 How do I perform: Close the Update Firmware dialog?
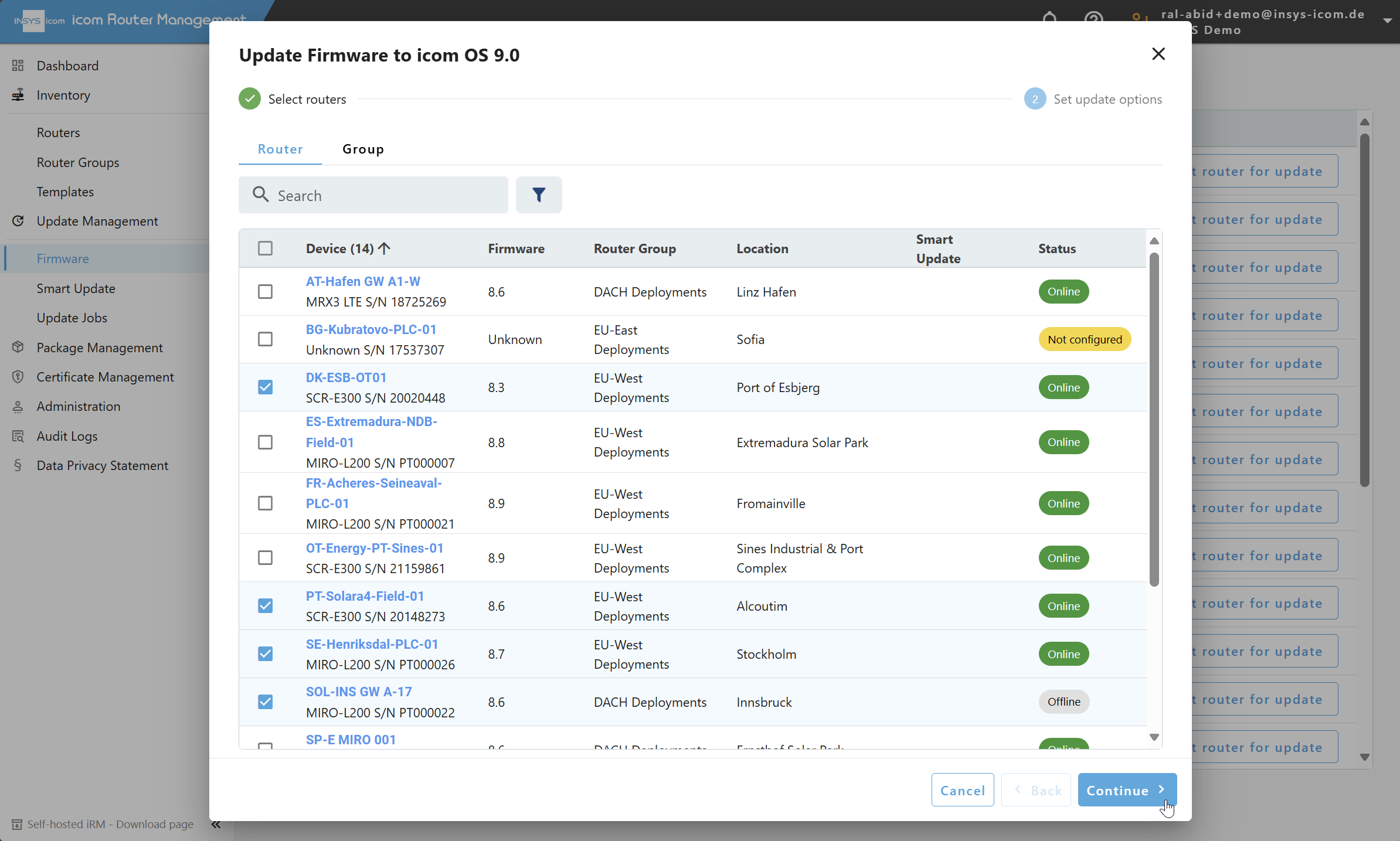pos(1158,54)
